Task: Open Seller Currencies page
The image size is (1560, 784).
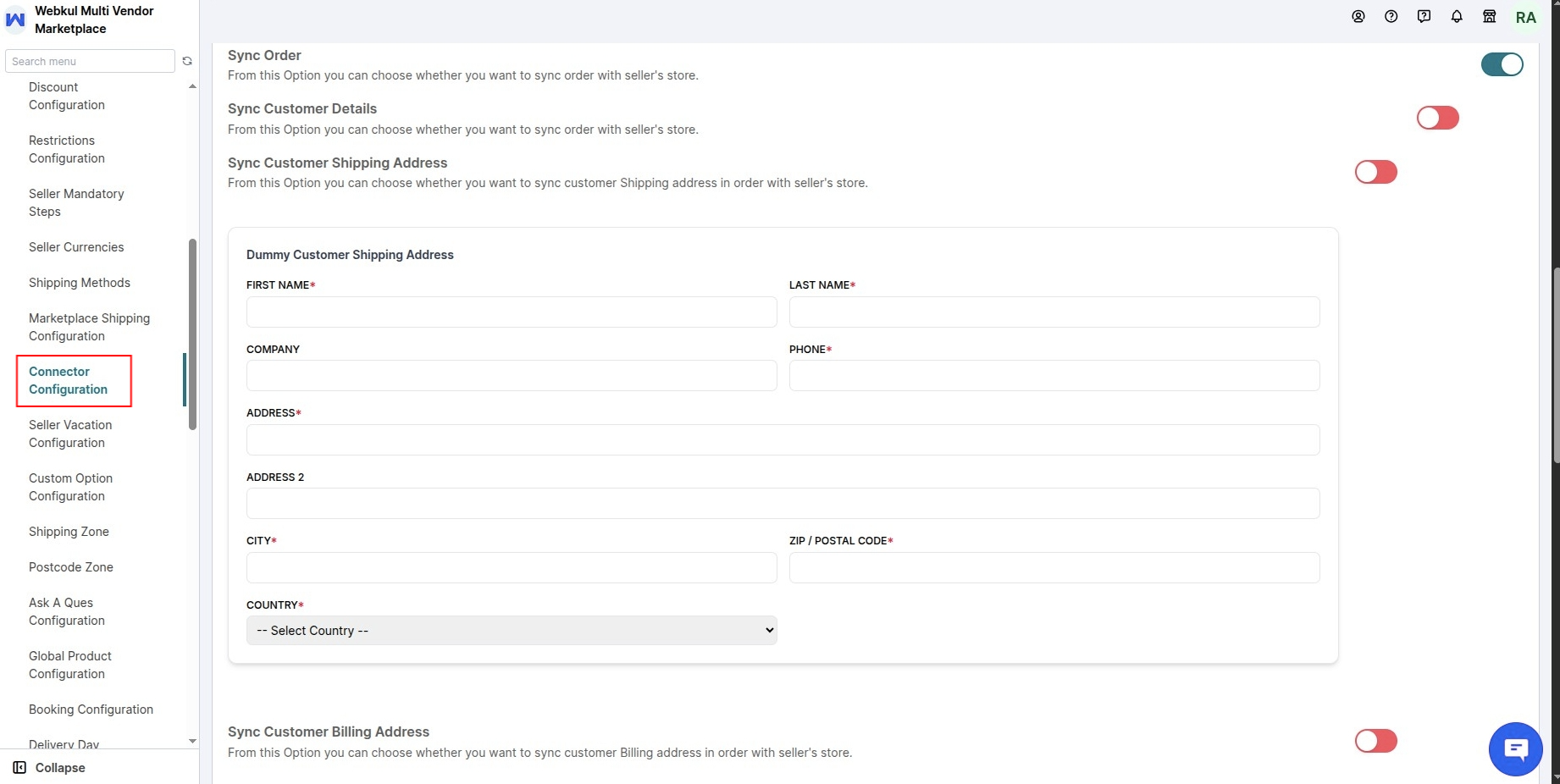Action: coord(76,247)
